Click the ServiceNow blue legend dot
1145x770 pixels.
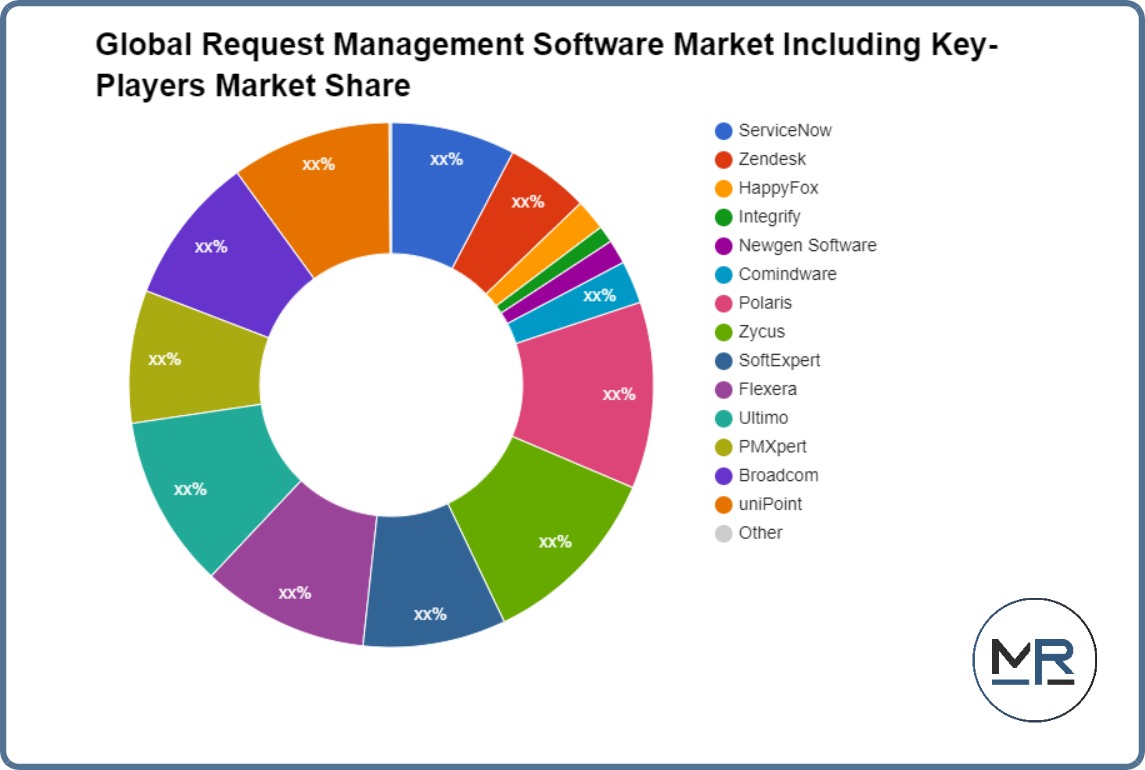click(724, 131)
